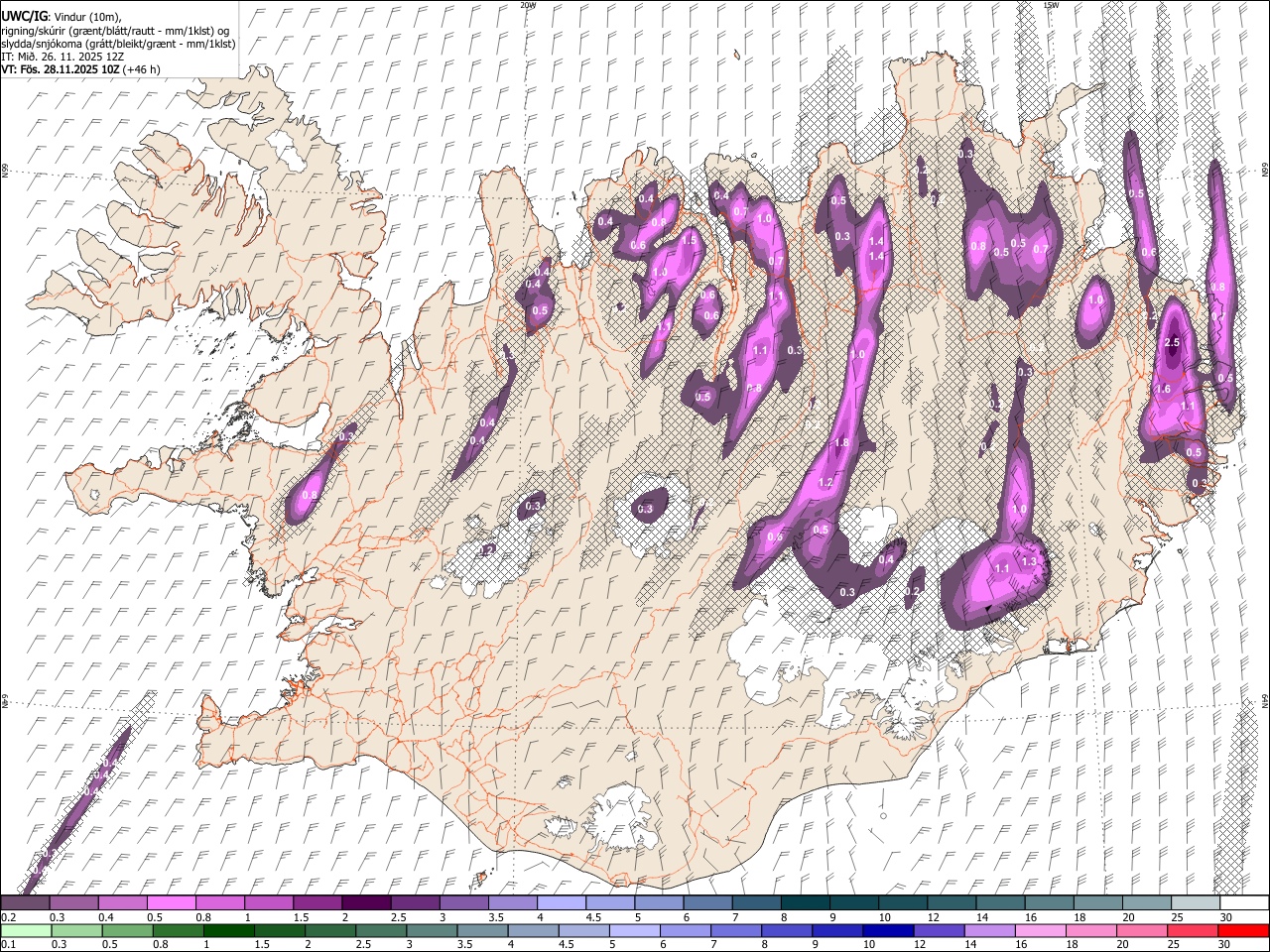Click the palest green 0.1 swatch in lower legend
Screen dimensions: 1270x952
[25, 931]
